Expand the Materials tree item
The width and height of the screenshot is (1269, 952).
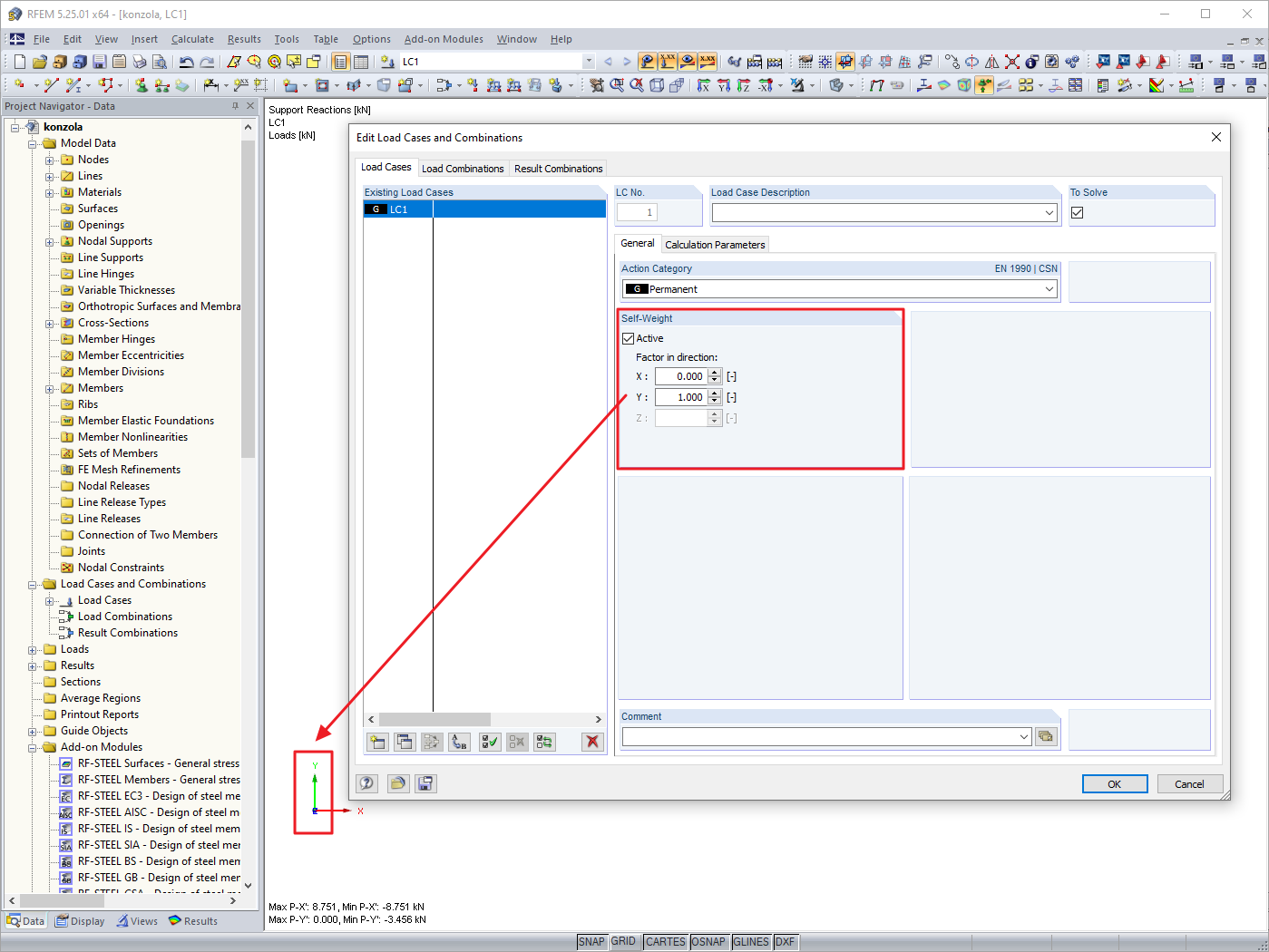(x=50, y=192)
